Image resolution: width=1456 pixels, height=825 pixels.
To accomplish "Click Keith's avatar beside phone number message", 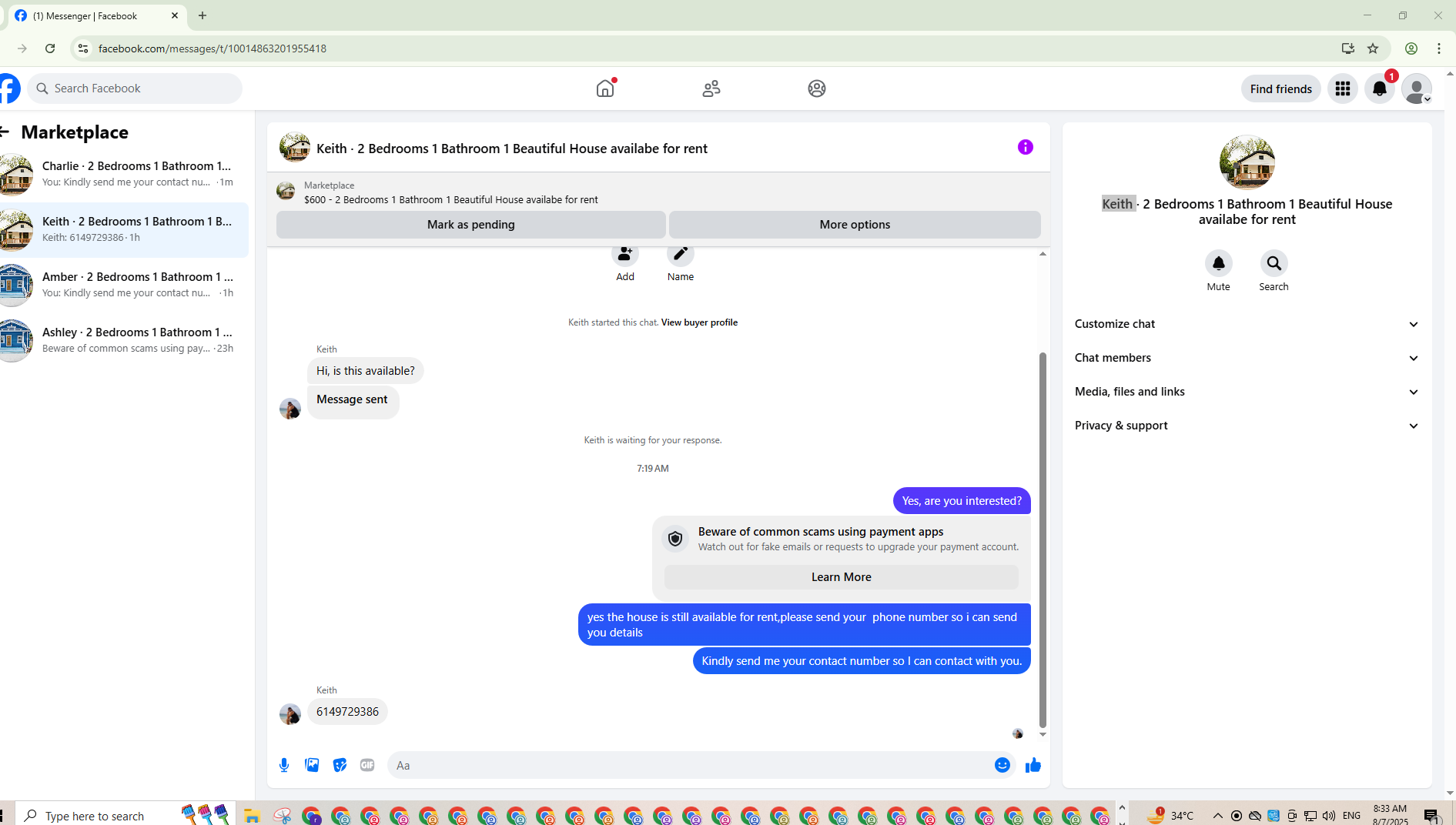I will click(290, 714).
